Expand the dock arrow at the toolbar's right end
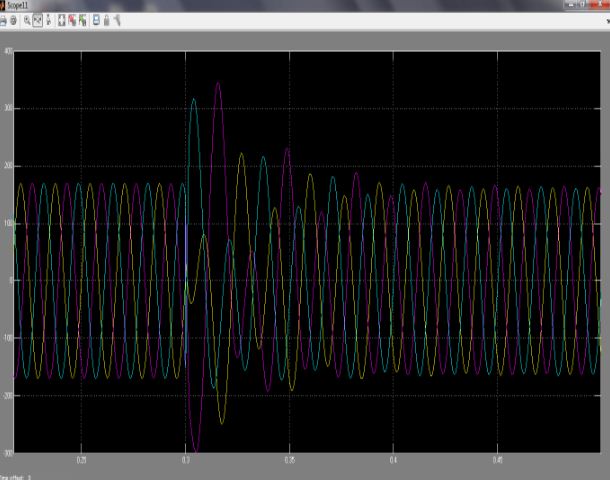 click(x=607, y=21)
